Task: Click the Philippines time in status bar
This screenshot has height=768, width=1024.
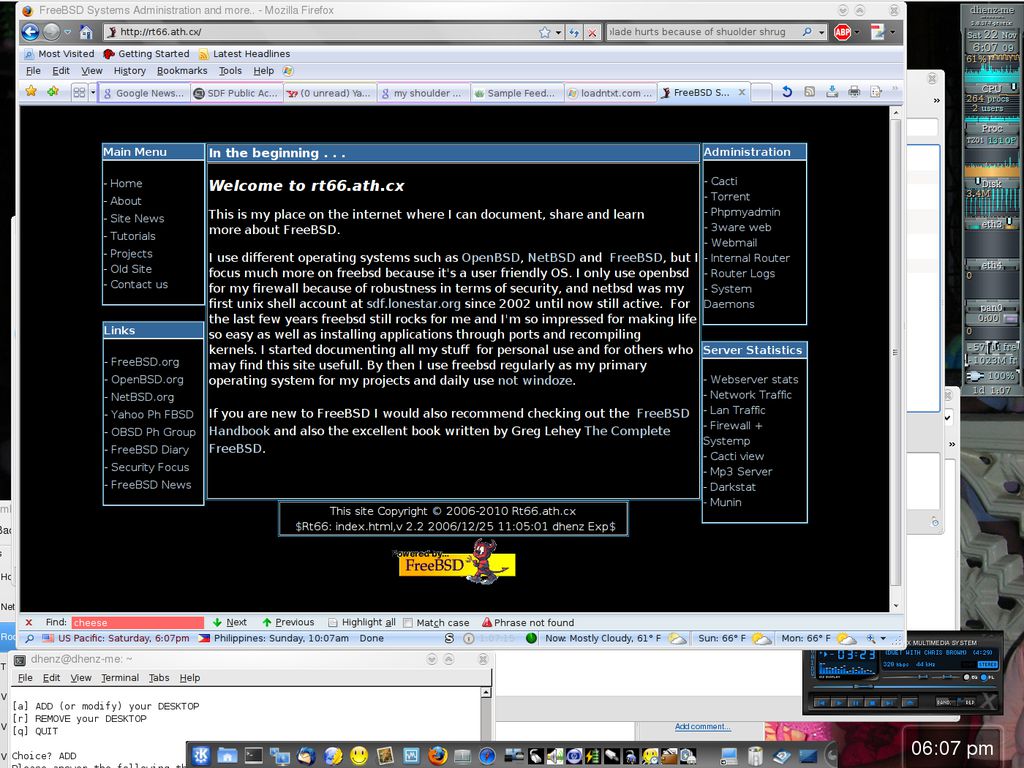Action: click(x=274, y=638)
